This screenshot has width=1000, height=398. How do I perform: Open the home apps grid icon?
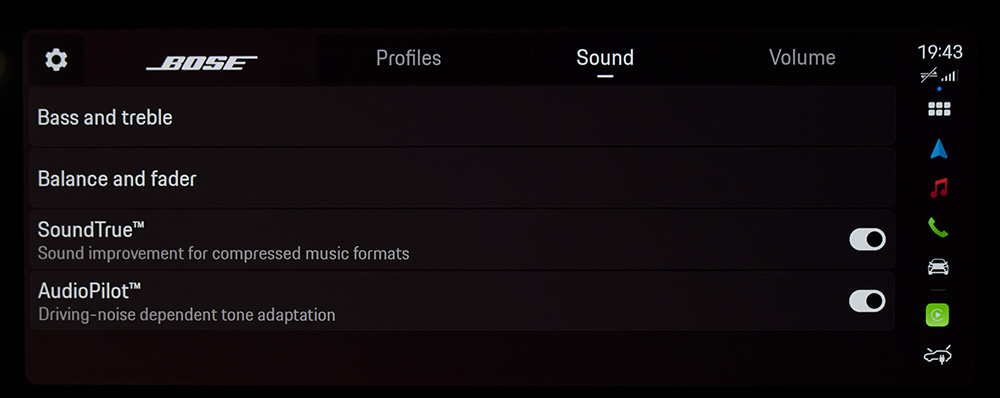[x=939, y=109]
